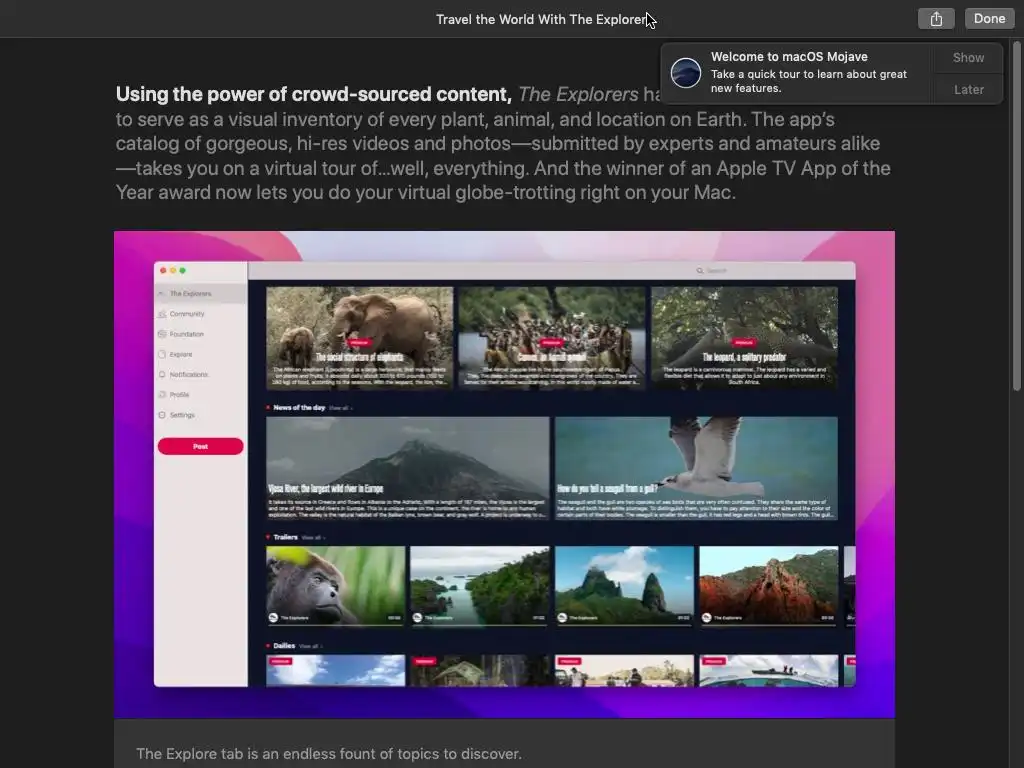Open the tribal people card in the middle

(552, 338)
